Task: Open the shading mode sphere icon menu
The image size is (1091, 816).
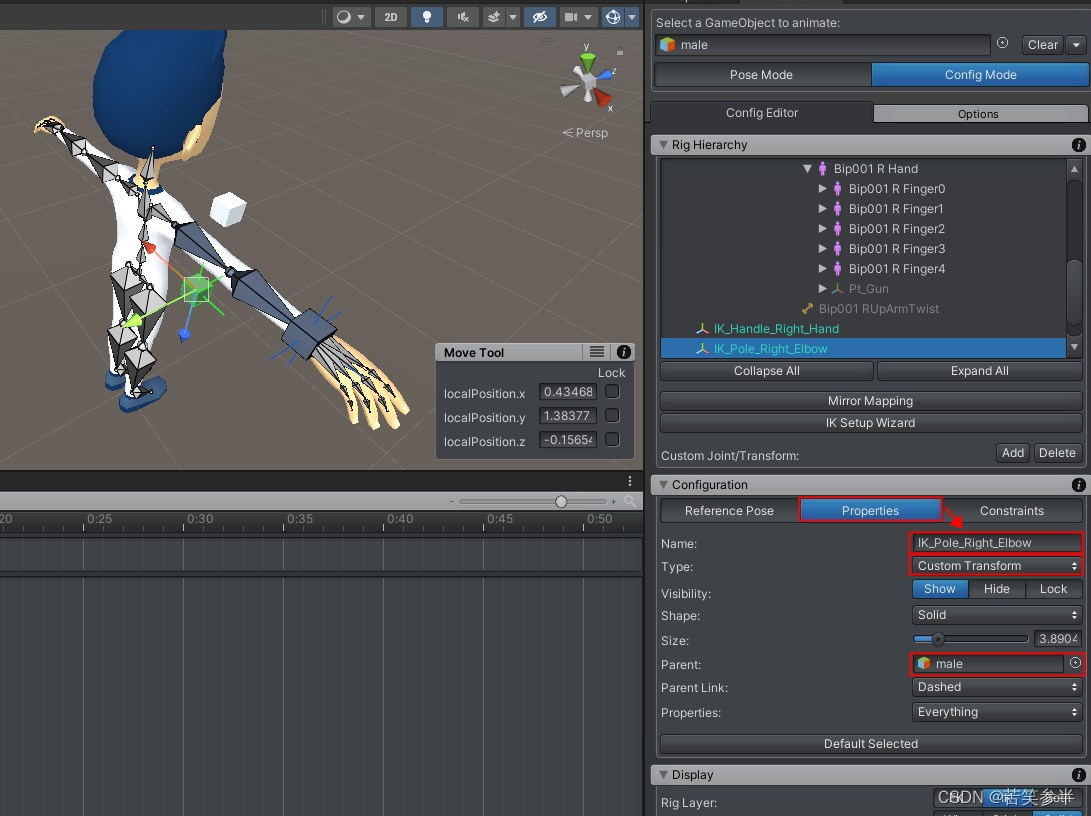Action: (x=345, y=17)
